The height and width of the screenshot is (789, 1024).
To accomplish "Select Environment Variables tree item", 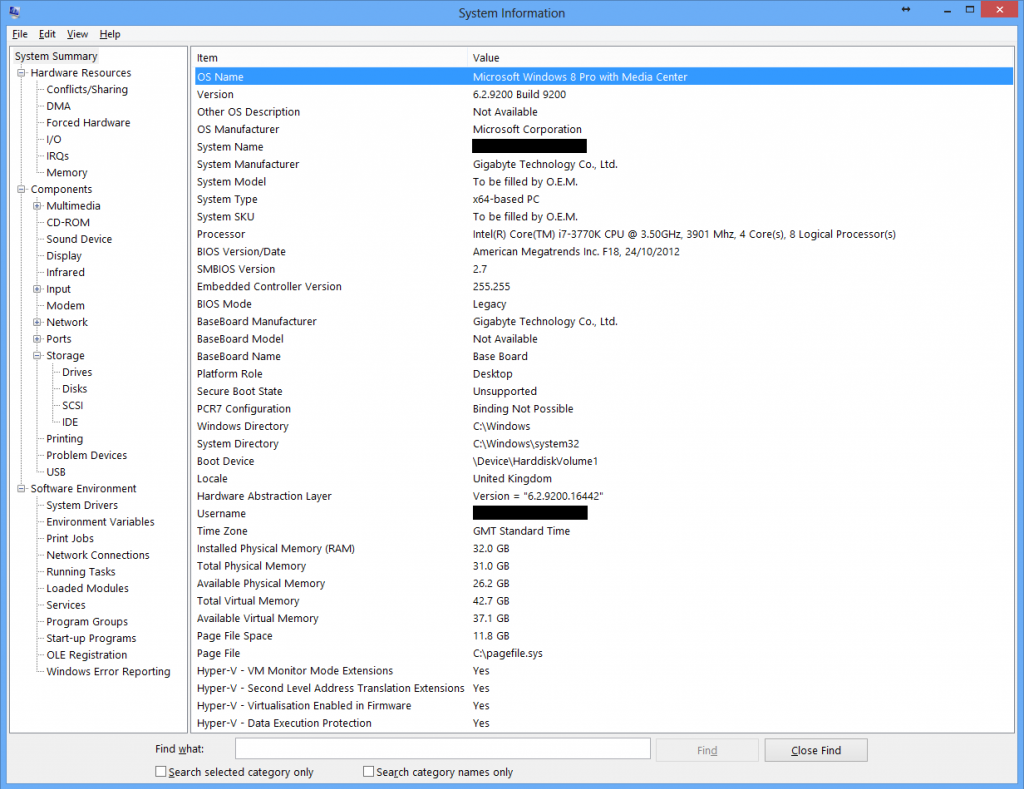I will point(101,522).
